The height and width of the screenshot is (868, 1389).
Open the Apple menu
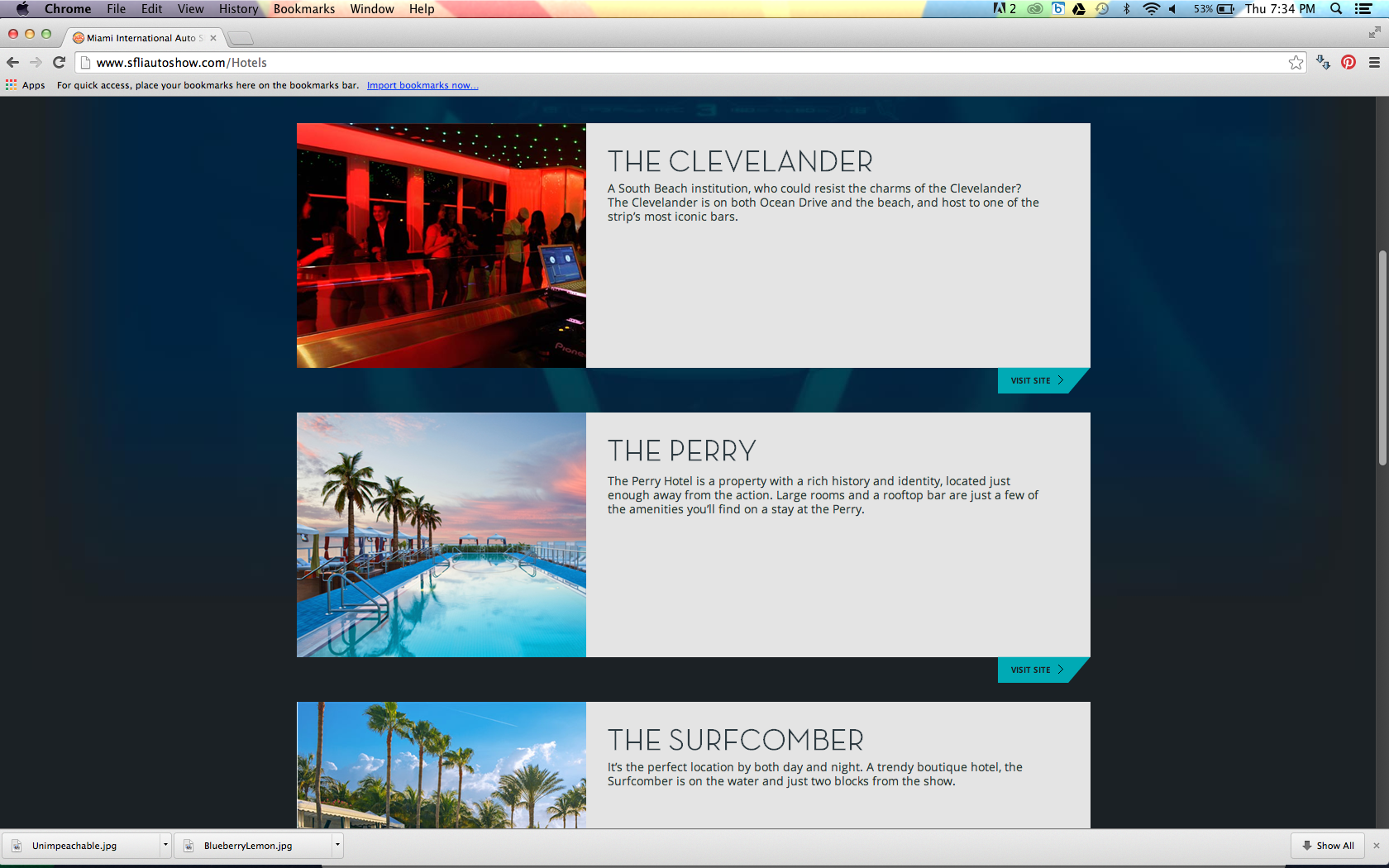[22, 8]
